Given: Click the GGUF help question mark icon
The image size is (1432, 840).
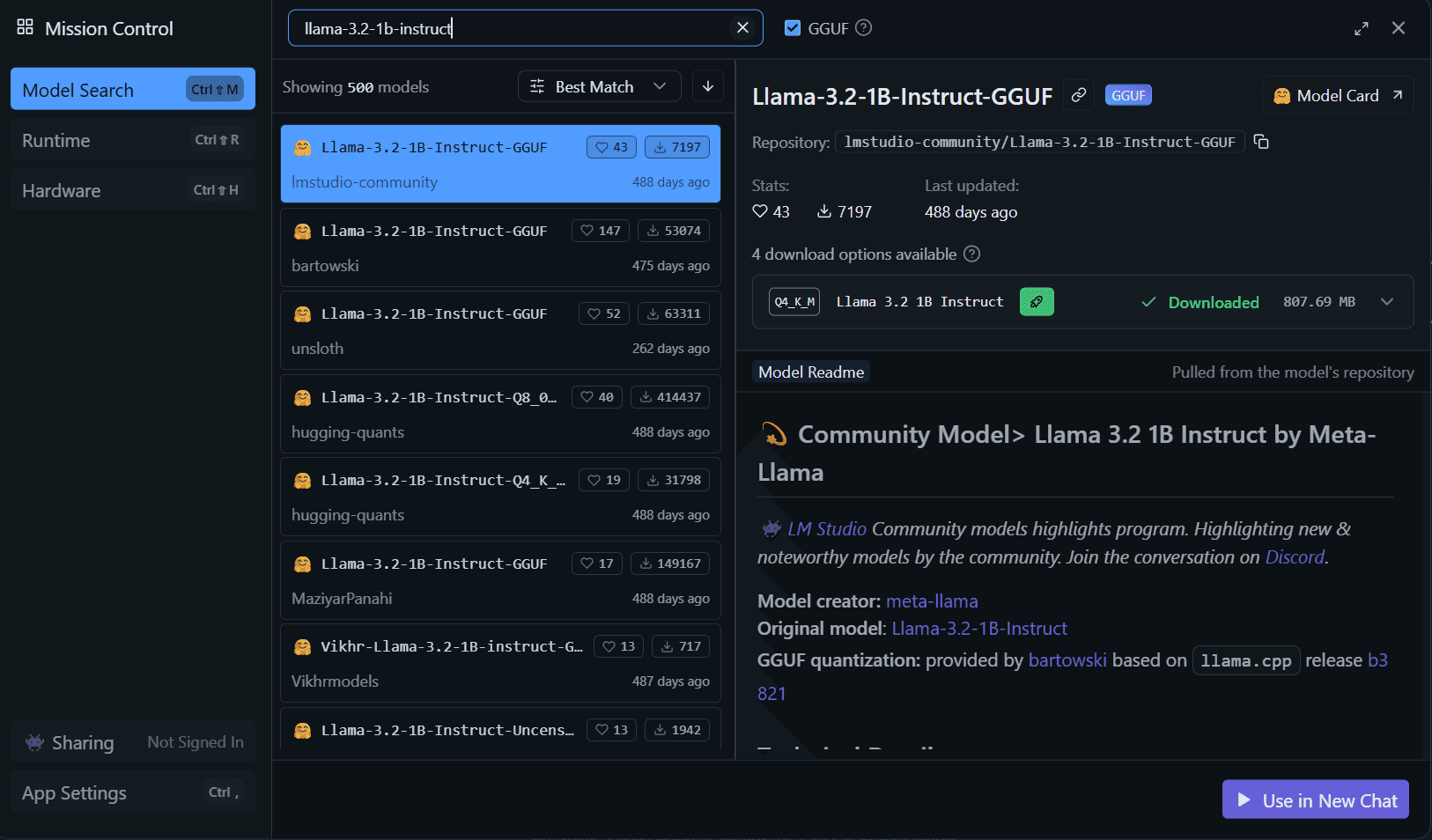Looking at the screenshot, I should coord(864,28).
